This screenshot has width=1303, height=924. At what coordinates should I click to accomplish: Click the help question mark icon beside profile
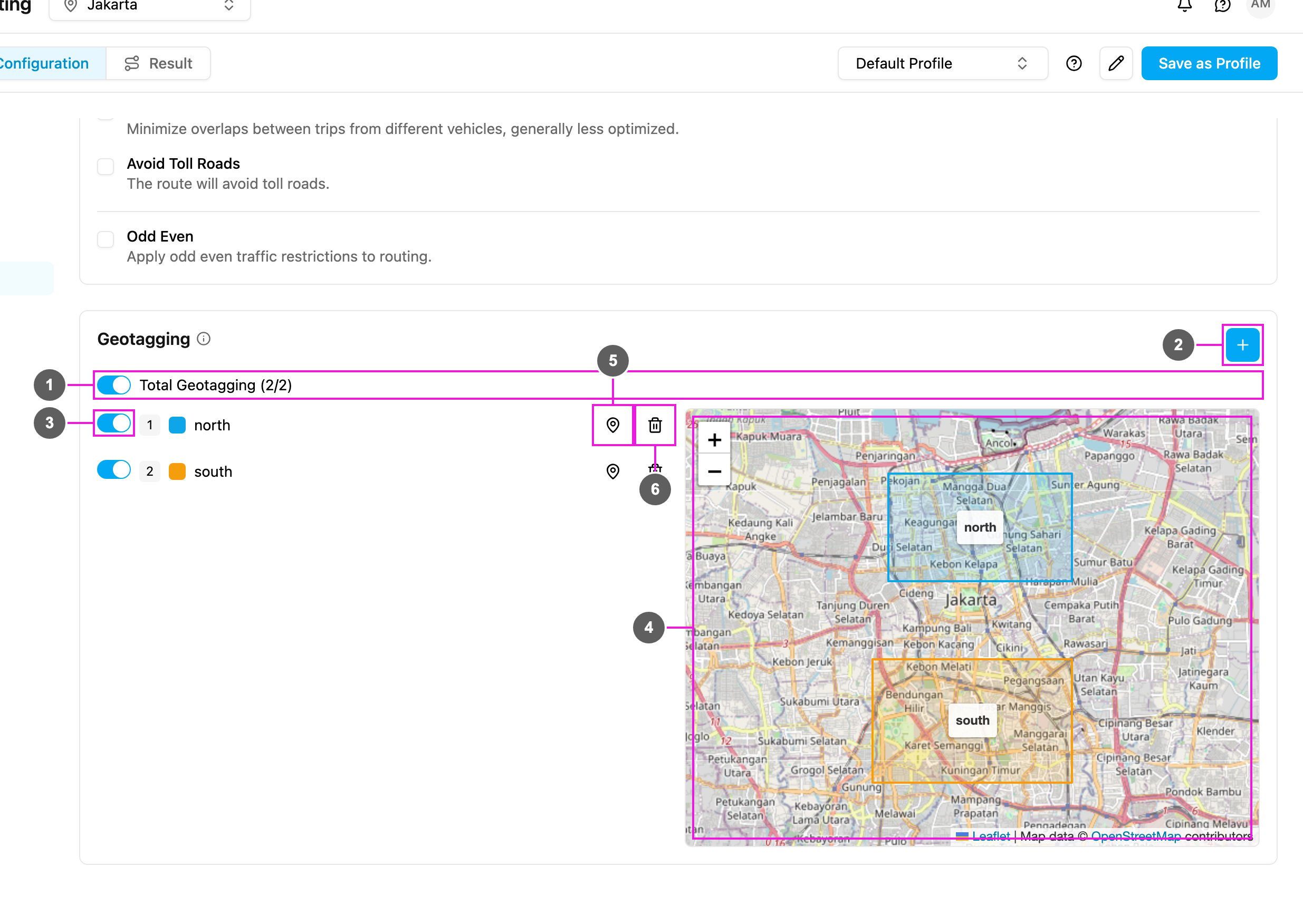point(1074,63)
